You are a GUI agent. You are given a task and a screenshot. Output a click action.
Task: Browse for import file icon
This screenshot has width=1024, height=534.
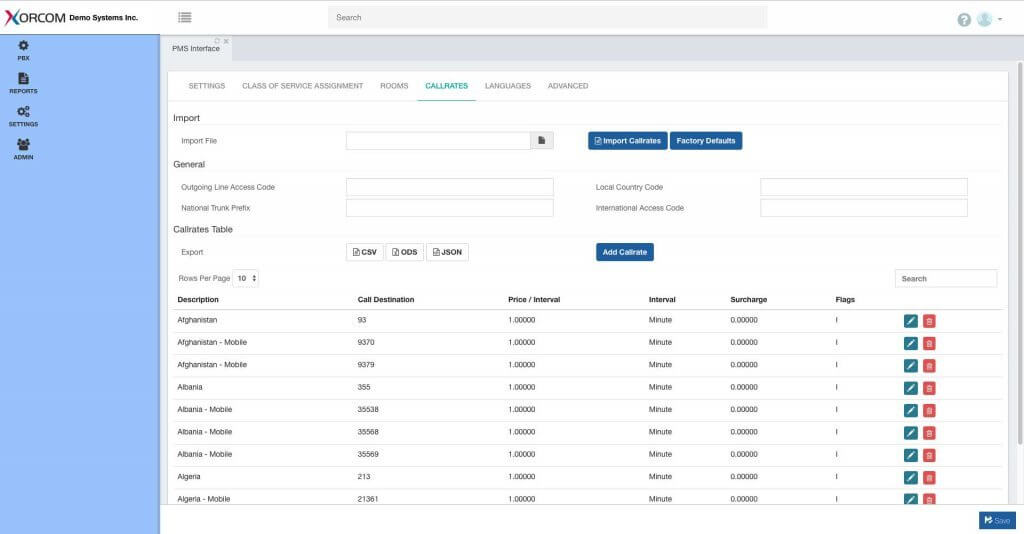tap(541, 141)
